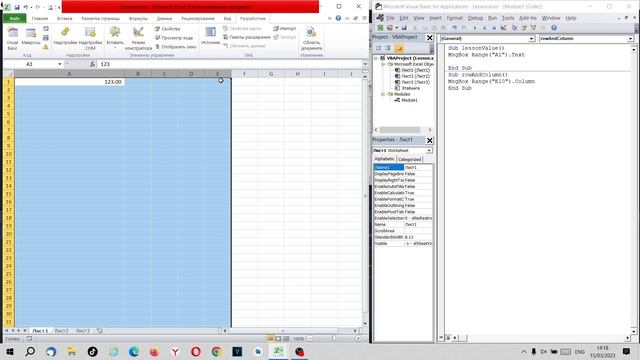Open VBA File menu

point(390,18)
